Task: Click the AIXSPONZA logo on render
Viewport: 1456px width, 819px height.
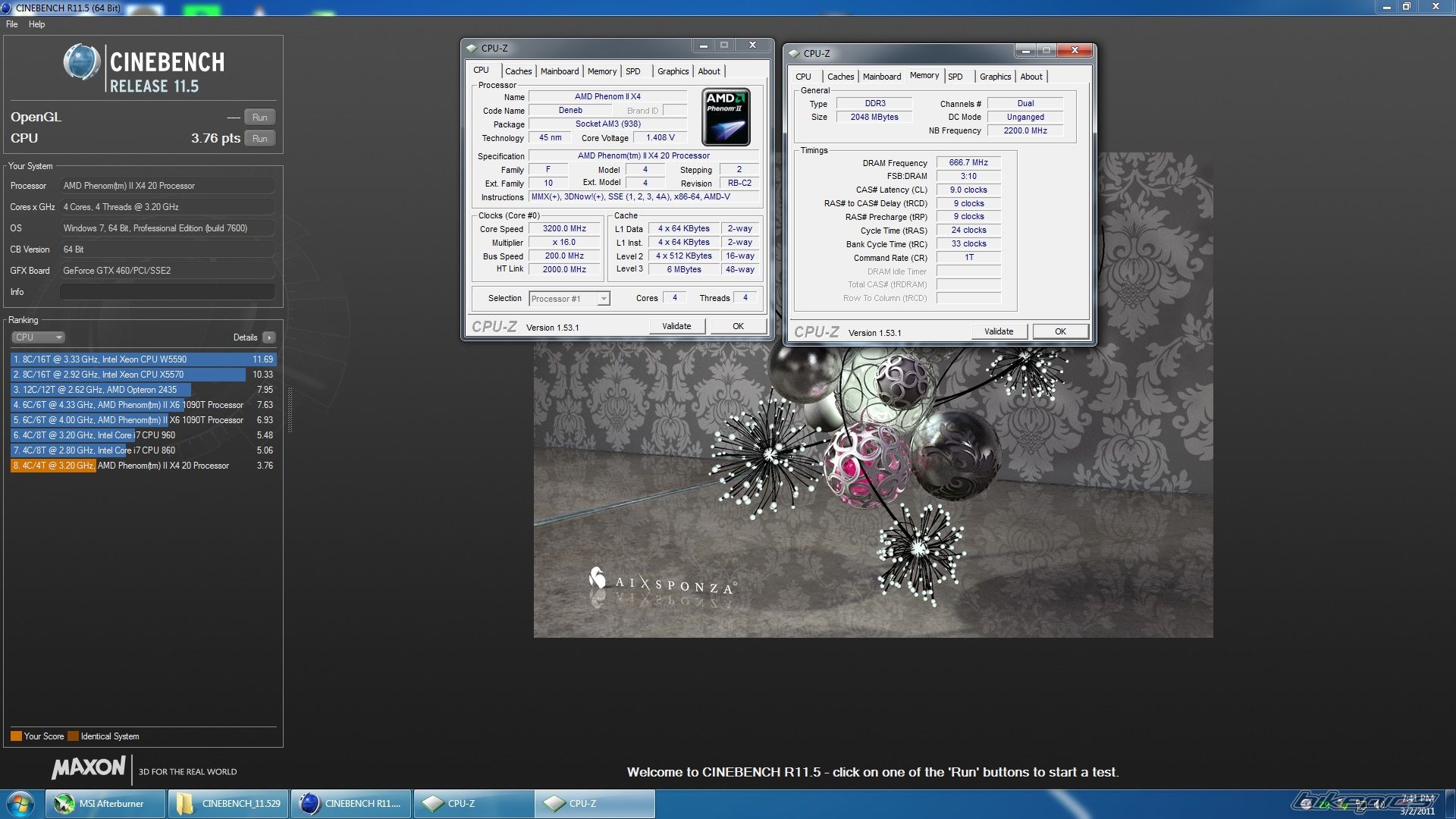Action: [x=661, y=583]
